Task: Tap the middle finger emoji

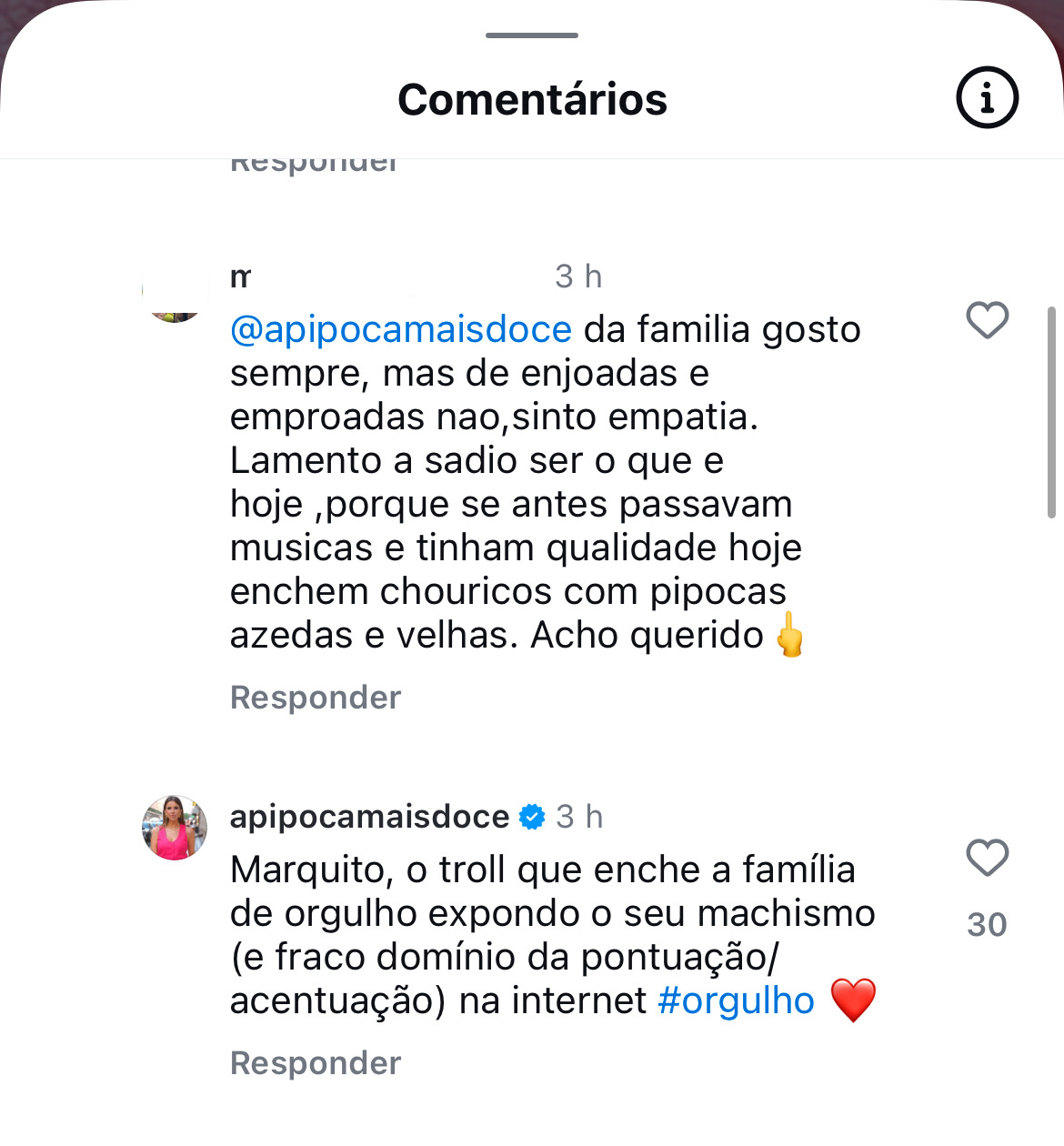Action: coord(789,635)
